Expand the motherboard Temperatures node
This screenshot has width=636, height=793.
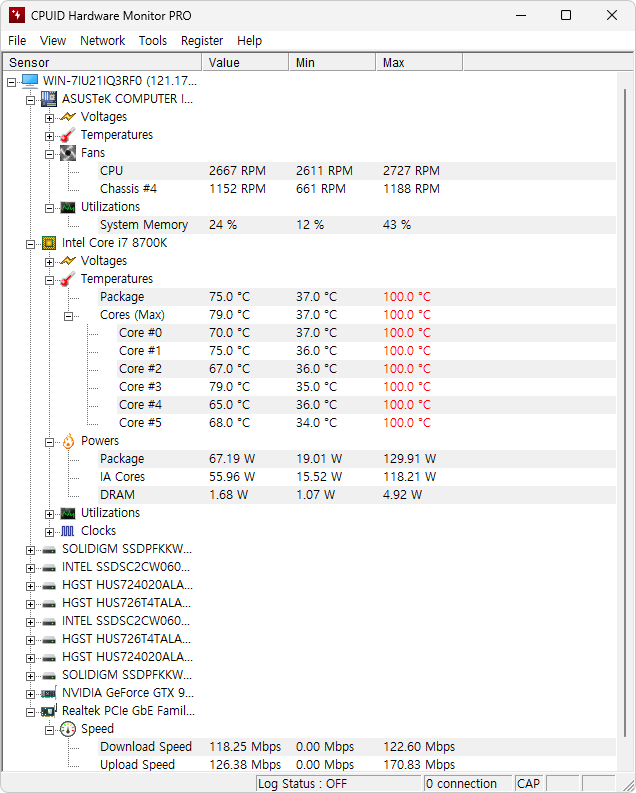pyautogui.click(x=49, y=136)
